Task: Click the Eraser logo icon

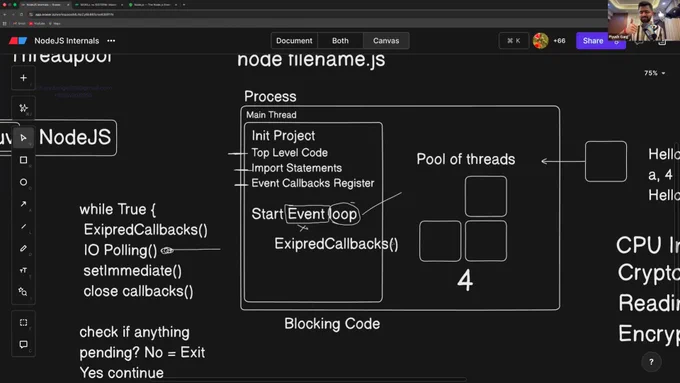Action: 18,41
